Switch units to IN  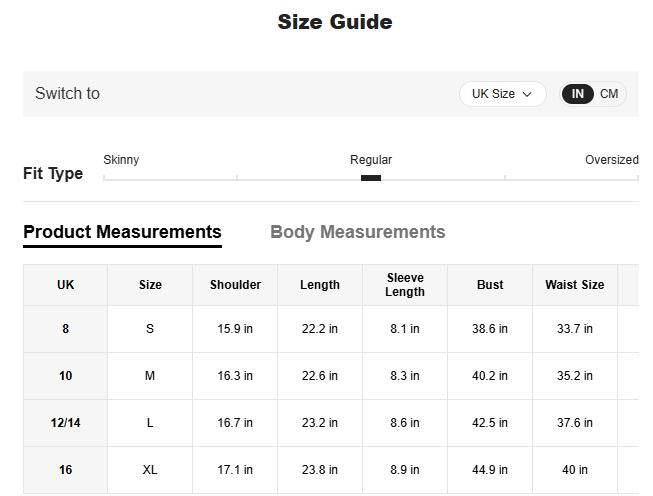tap(578, 94)
